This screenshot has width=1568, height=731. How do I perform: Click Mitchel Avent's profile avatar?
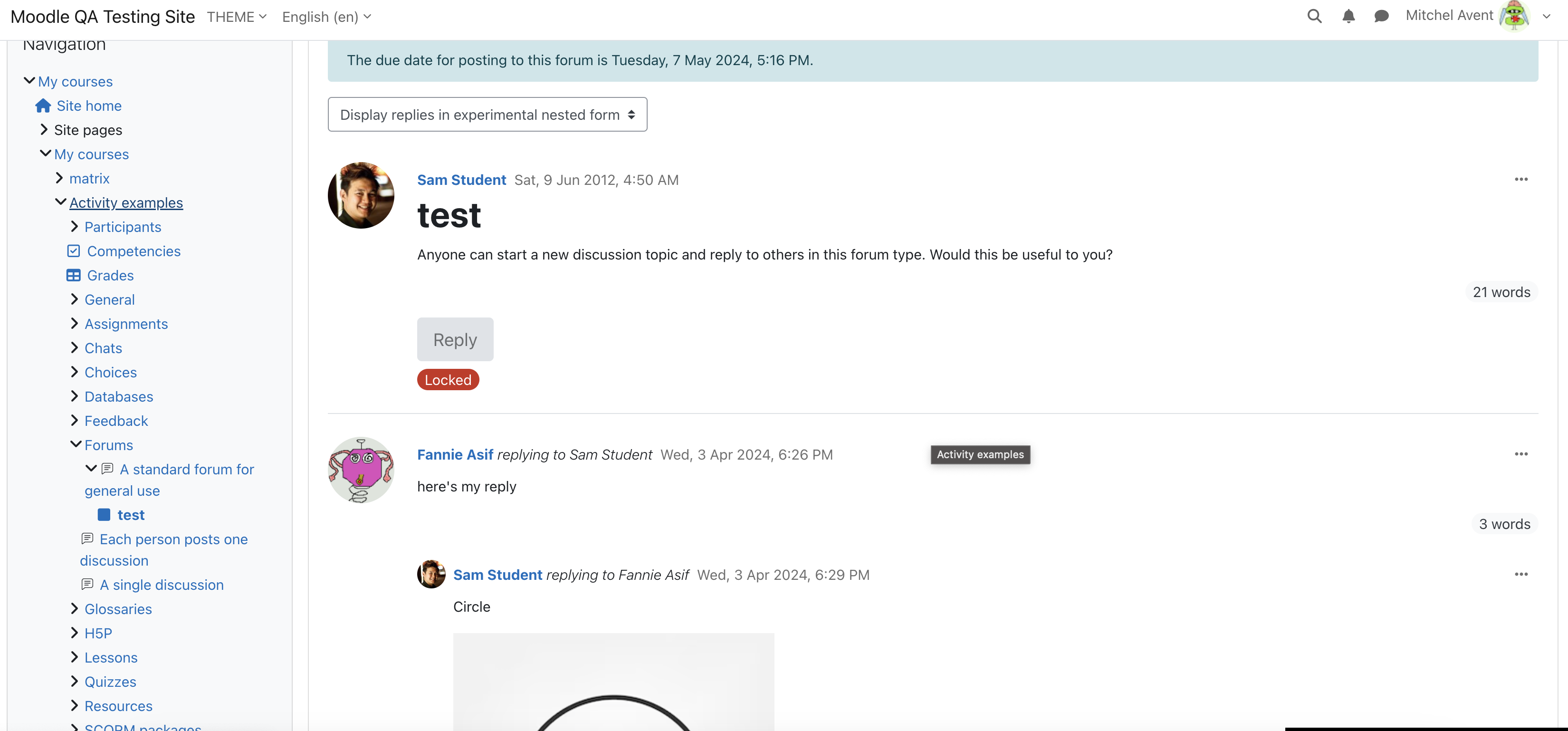click(x=1514, y=17)
